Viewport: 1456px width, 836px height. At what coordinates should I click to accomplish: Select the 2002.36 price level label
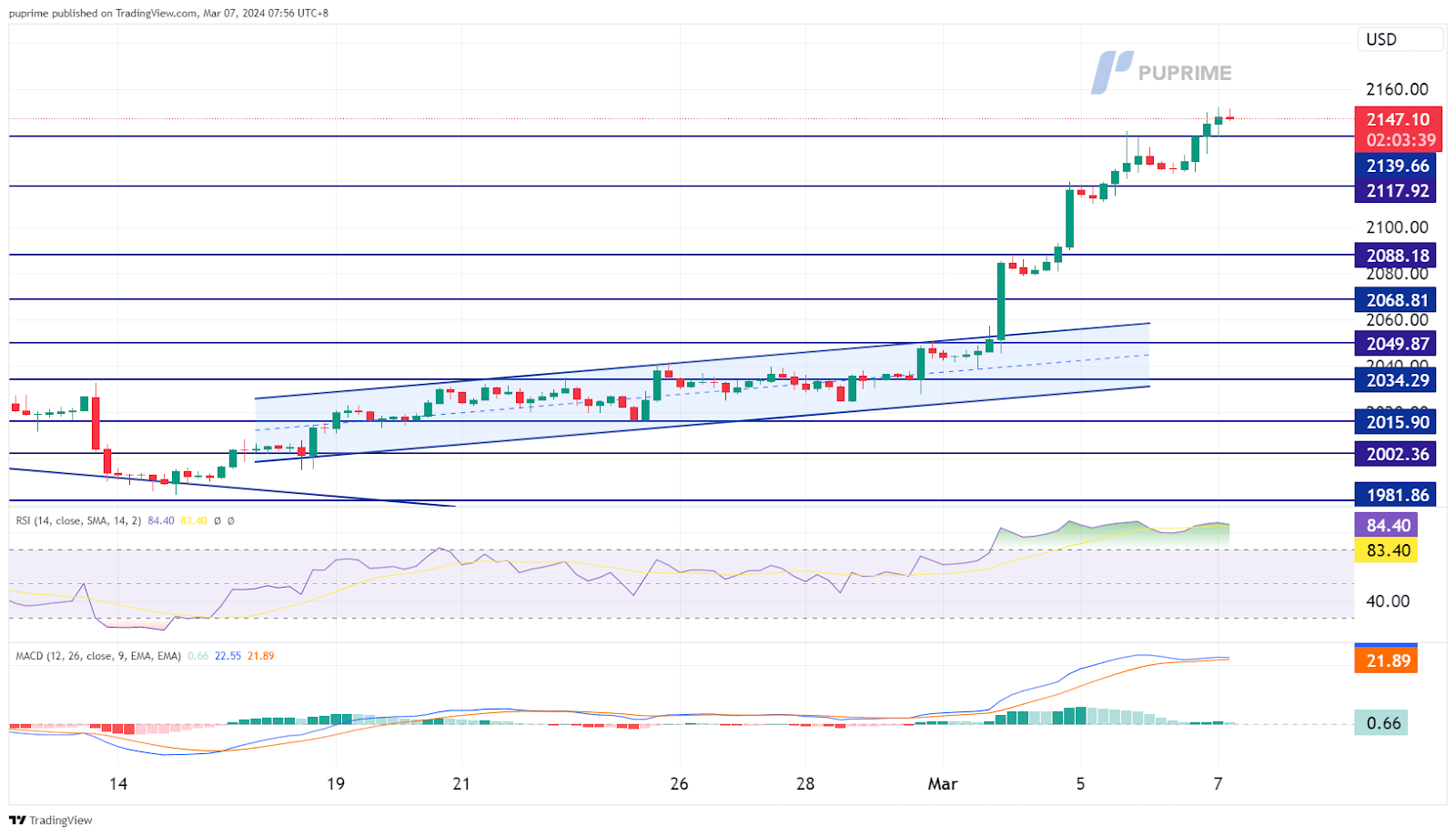tap(1395, 454)
